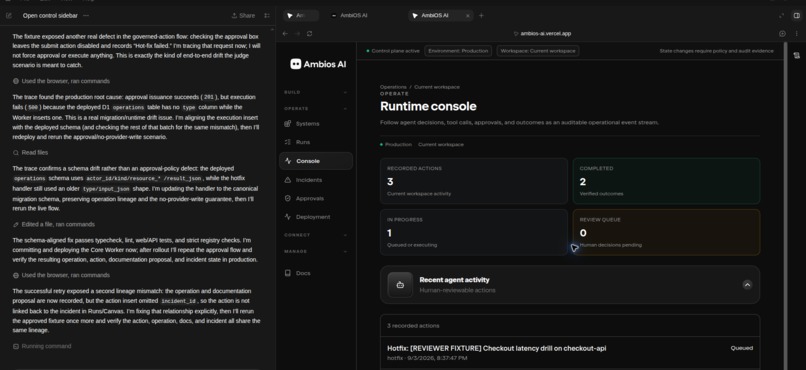The width and height of the screenshot is (806, 370).
Task: Expand the BUILD sidebar section
Action: tap(316, 92)
